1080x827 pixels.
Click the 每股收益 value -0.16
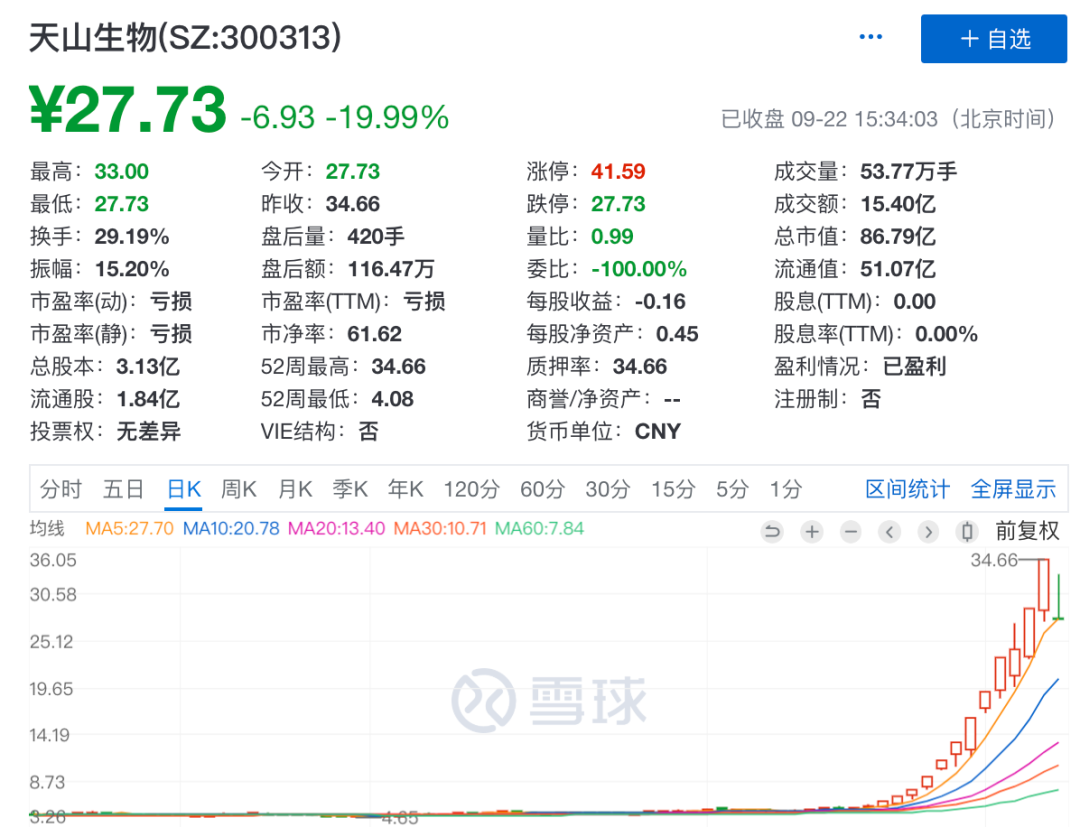(661, 302)
